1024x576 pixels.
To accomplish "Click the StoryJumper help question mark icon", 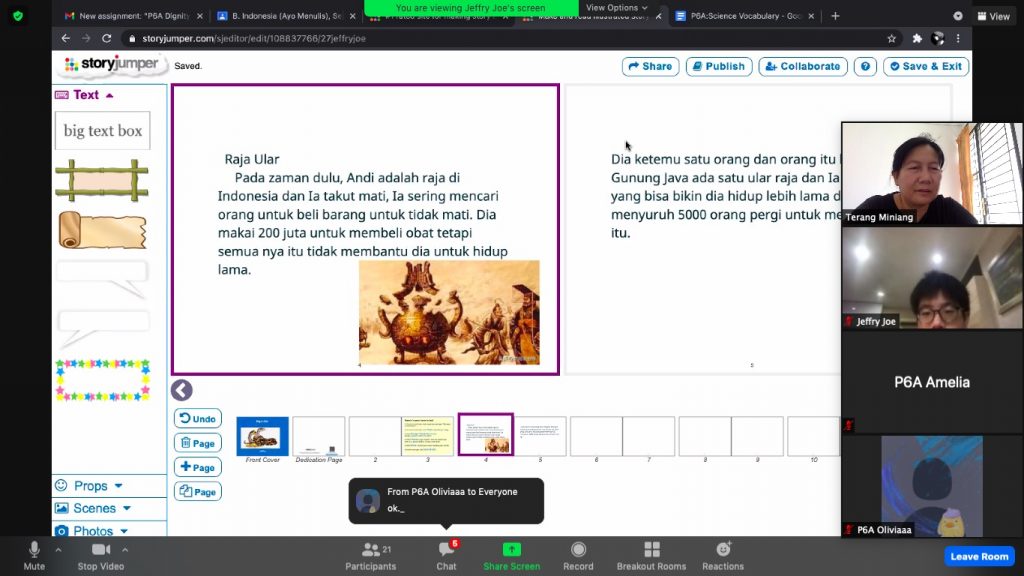I will (865, 66).
